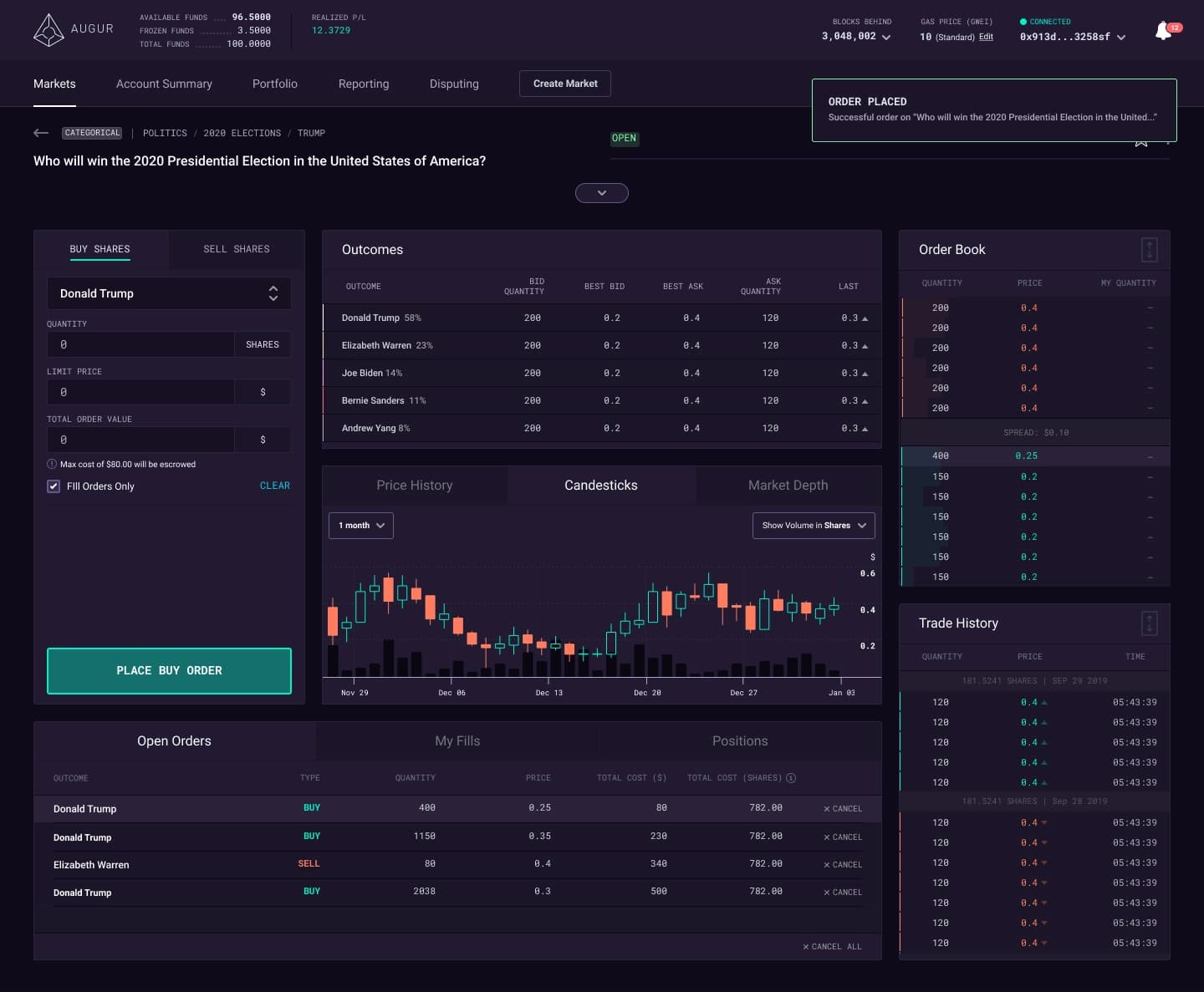
Task: Select the Candlesticks chart tab
Action: 601,486
